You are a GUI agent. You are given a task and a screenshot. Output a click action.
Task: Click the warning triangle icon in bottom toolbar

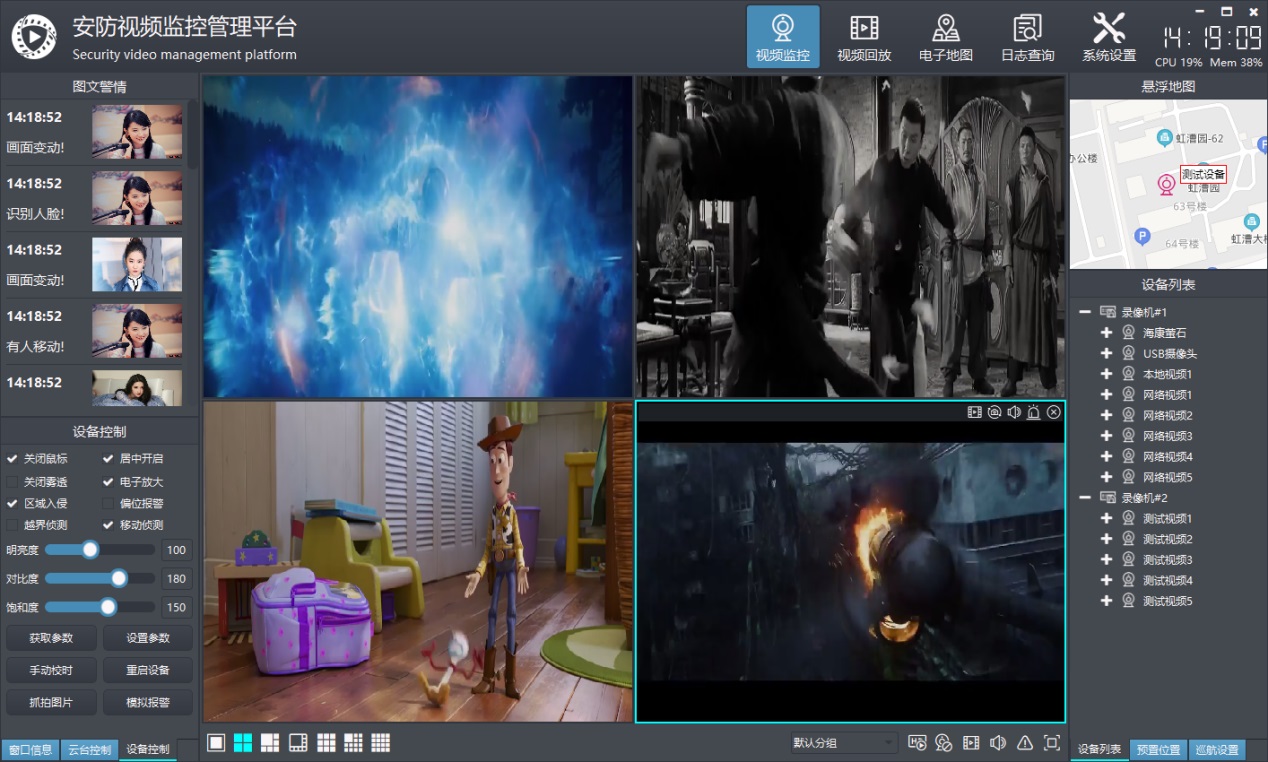click(1024, 742)
